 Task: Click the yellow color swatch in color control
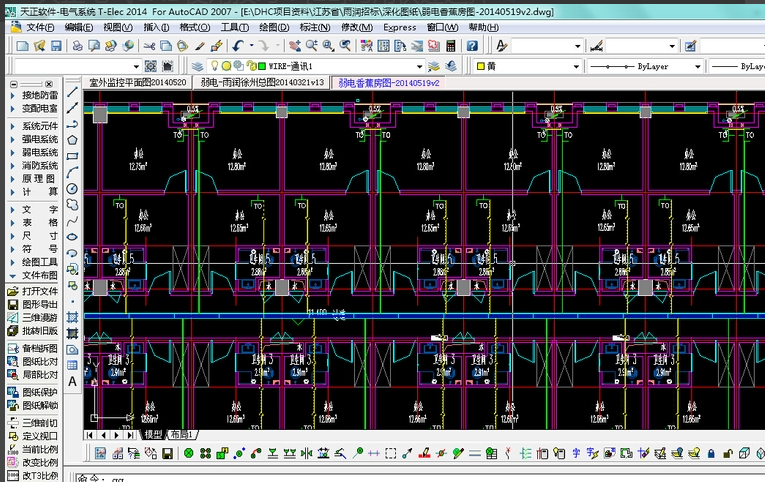click(x=481, y=66)
